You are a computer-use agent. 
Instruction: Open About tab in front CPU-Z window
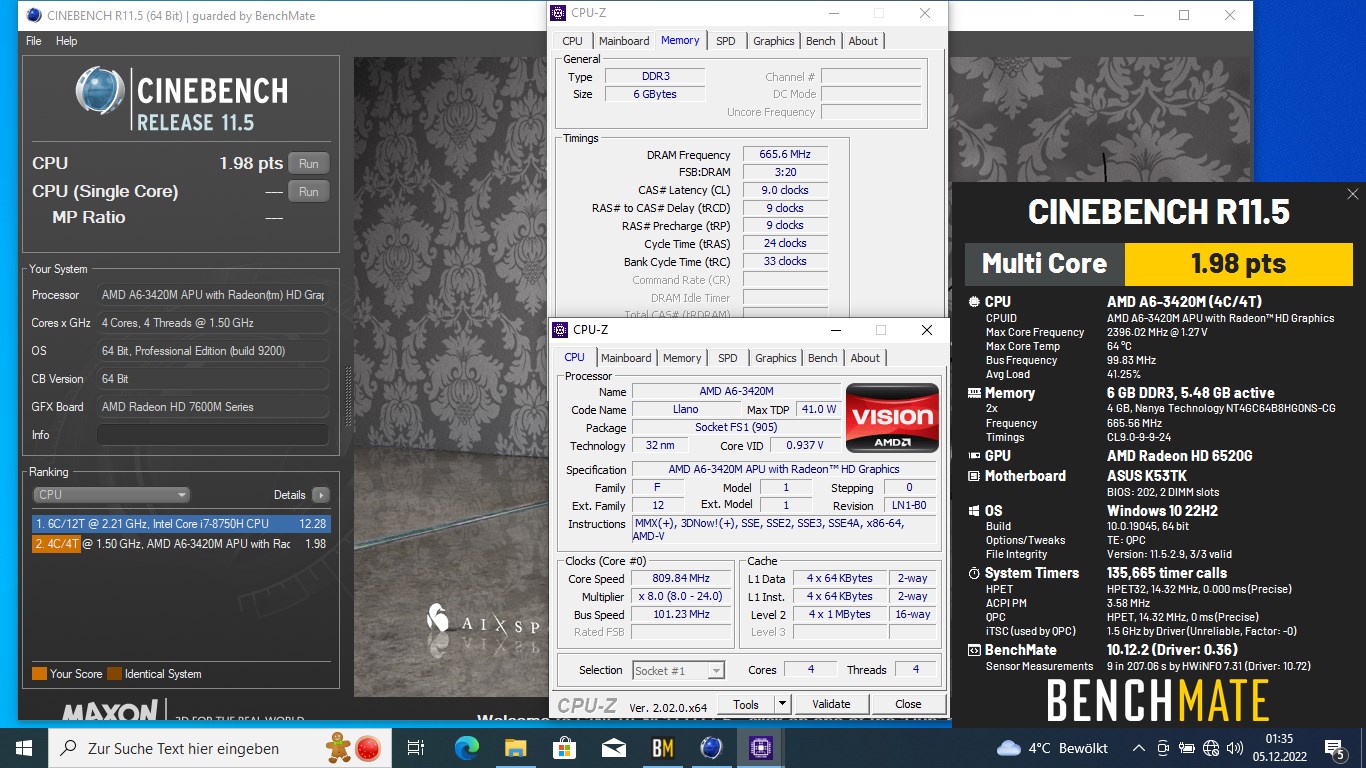pos(865,358)
